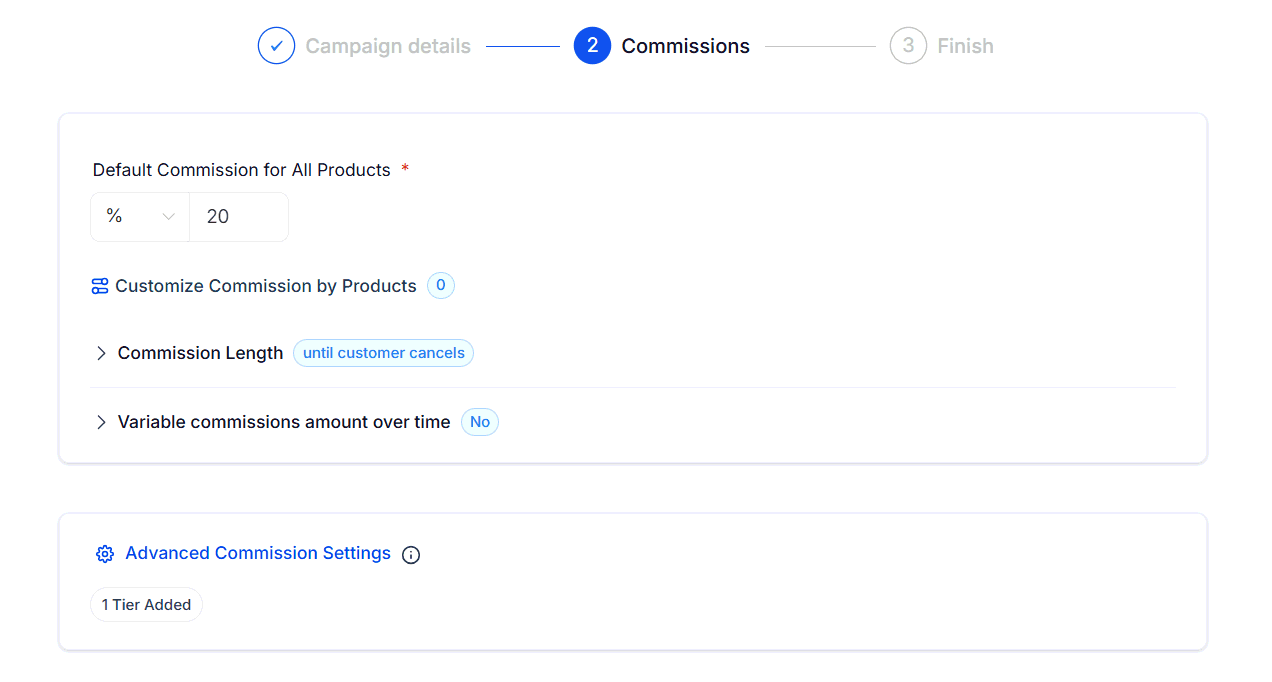Screen dimensions: 1272x682
Task: Click the 'No' badge for variable commissions
Action: [480, 422]
